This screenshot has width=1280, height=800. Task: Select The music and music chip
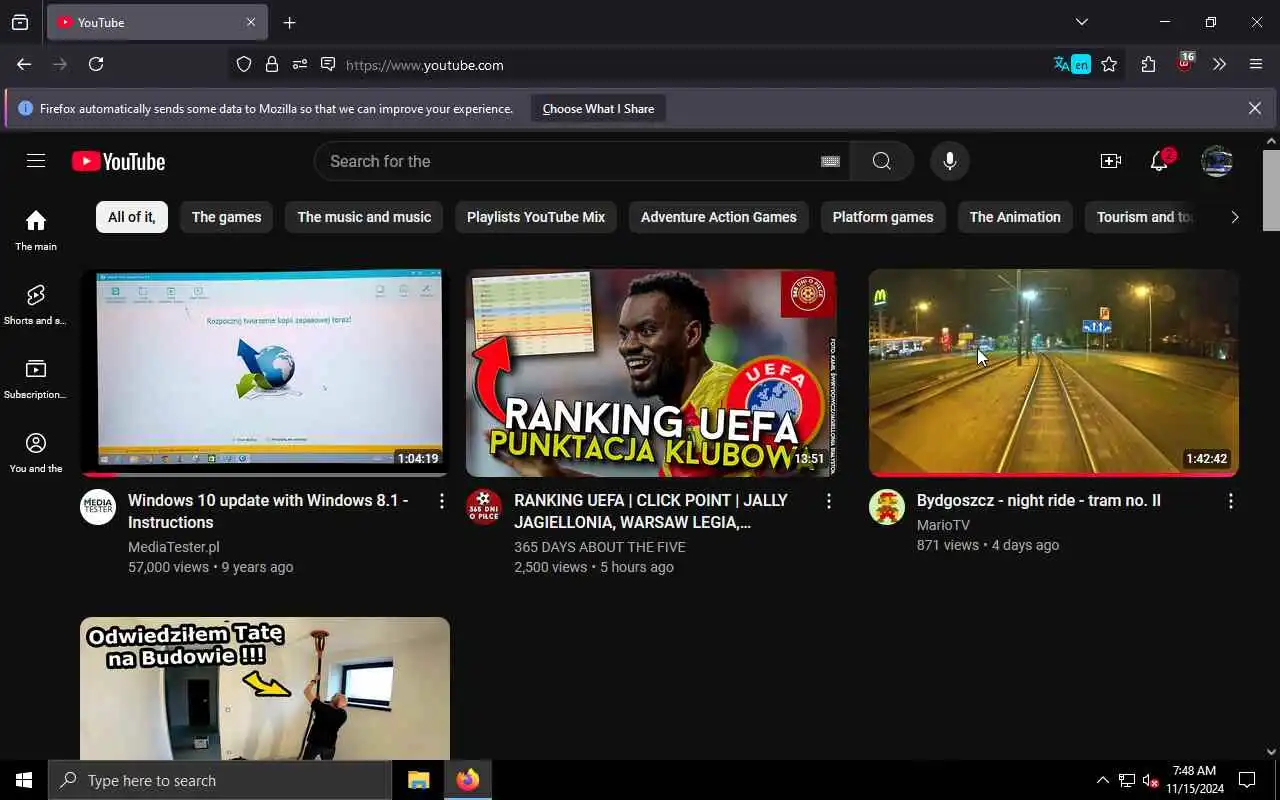pyautogui.click(x=364, y=217)
